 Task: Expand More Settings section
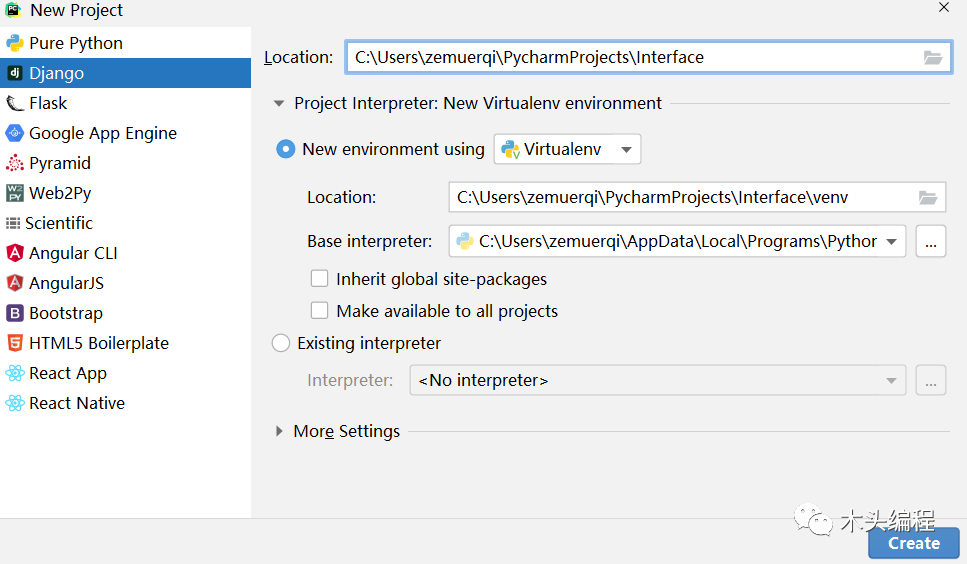(x=279, y=431)
